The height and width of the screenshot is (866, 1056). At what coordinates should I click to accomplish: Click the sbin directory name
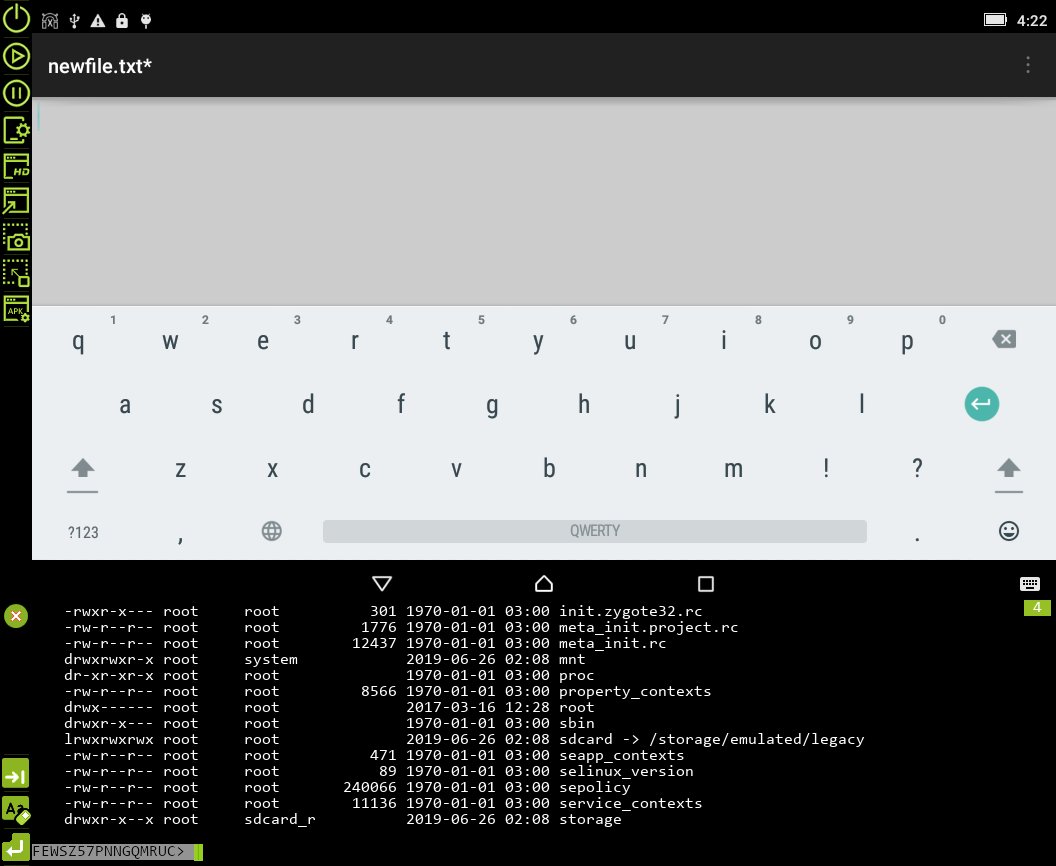(576, 723)
